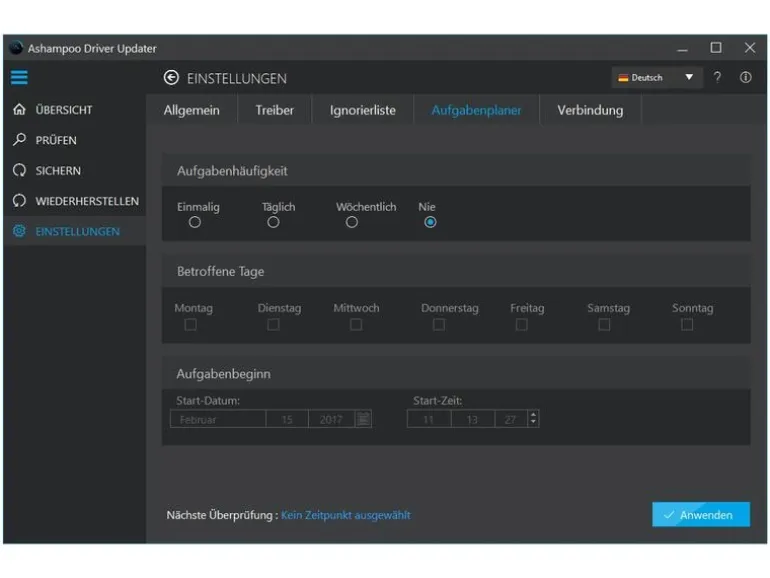Image resolution: width=770 pixels, height=578 pixels.
Task: Check the Sonntag checkbox
Action: click(687, 325)
